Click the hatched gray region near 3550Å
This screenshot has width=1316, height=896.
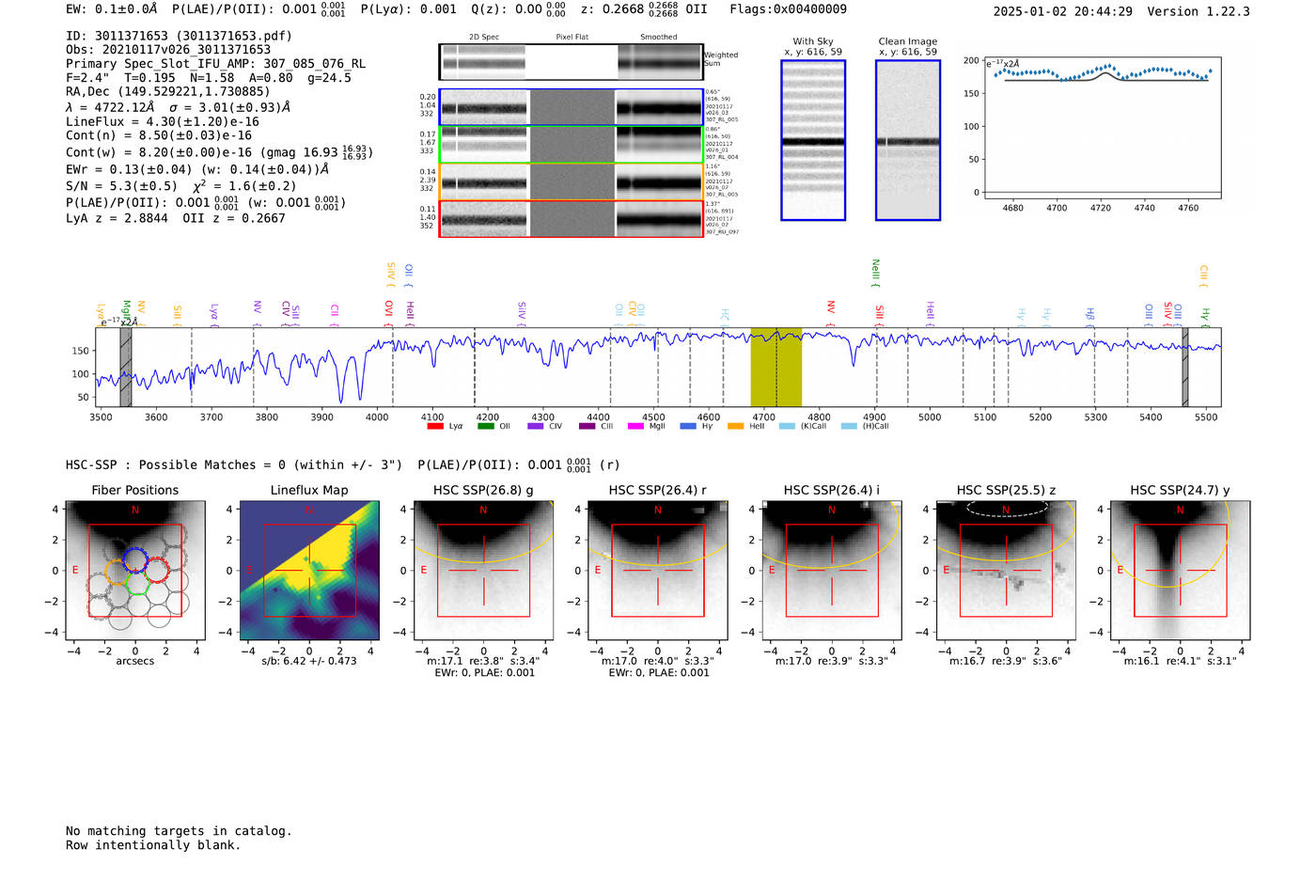point(126,368)
